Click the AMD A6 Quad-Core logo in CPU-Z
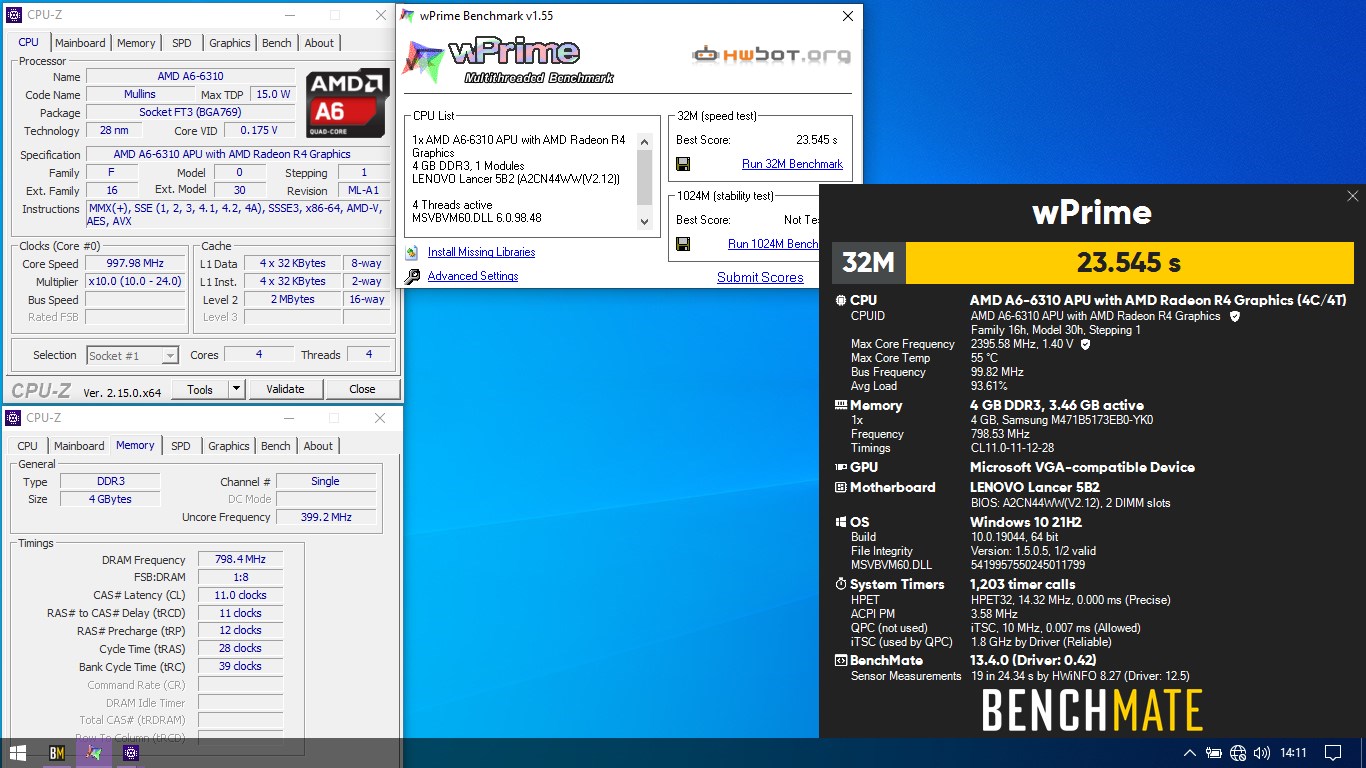1366x768 pixels. [x=347, y=102]
